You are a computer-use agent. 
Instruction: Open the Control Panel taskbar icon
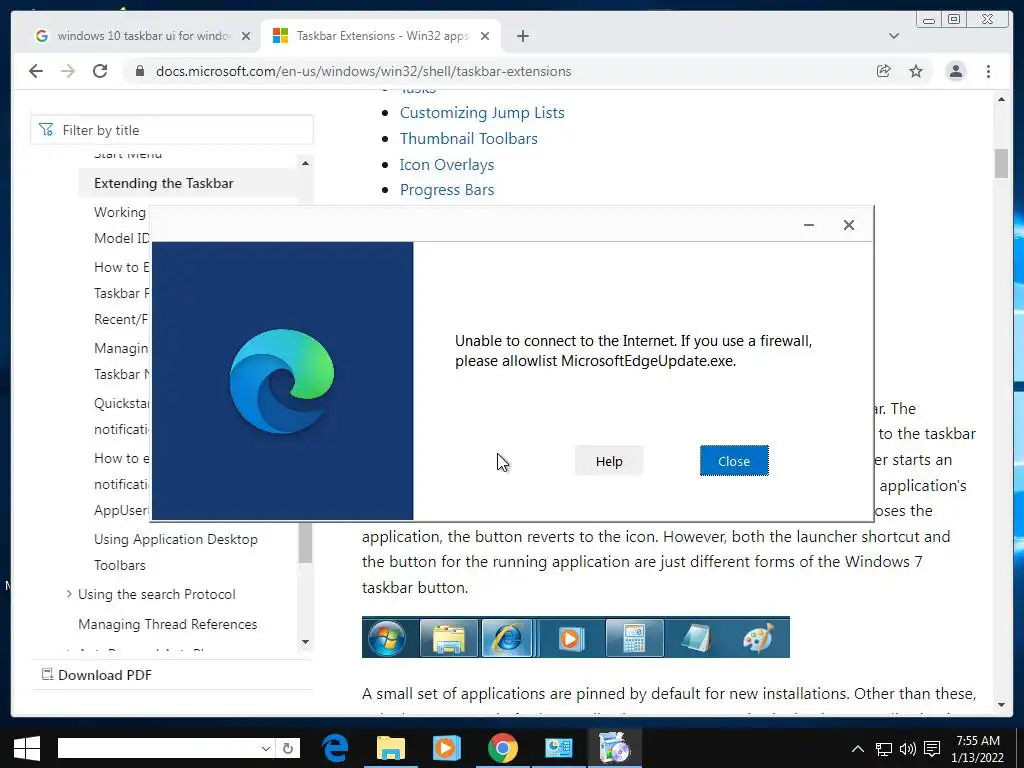point(558,748)
